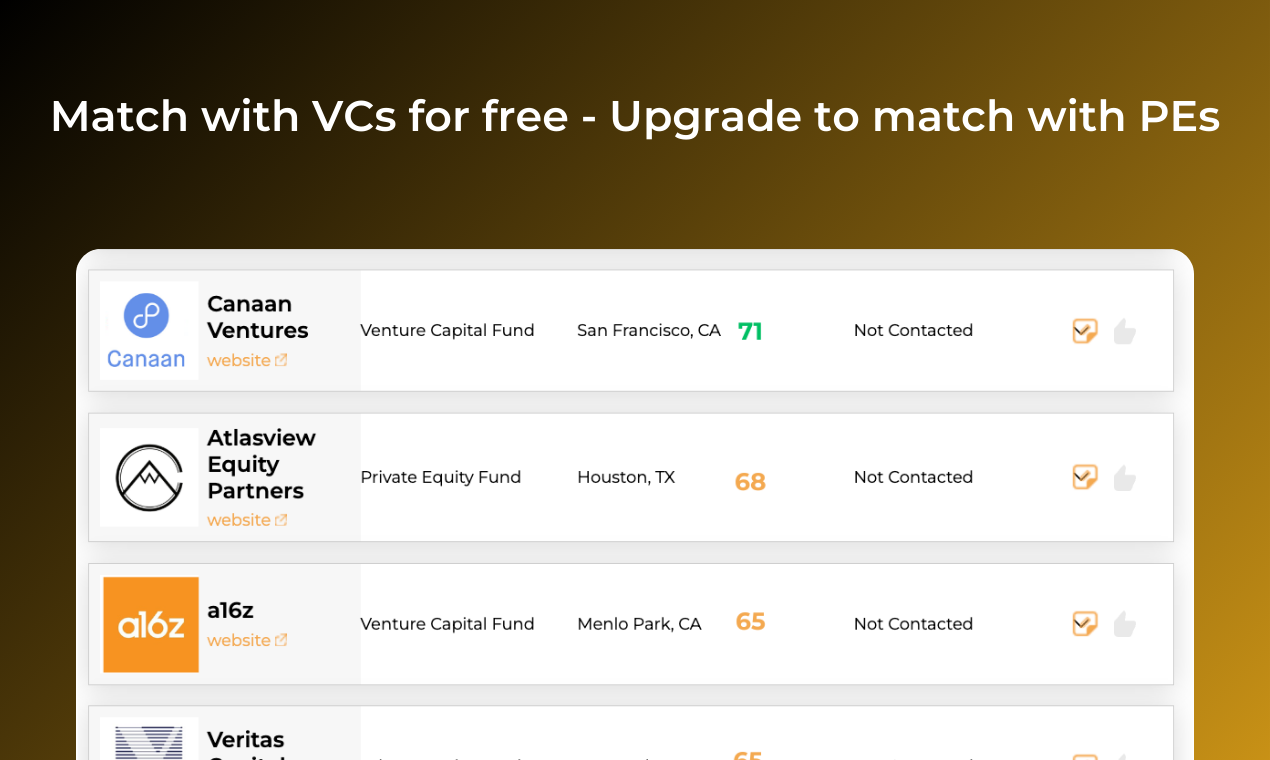Select the Atlasview mountain logo thumbnail

click(x=149, y=477)
